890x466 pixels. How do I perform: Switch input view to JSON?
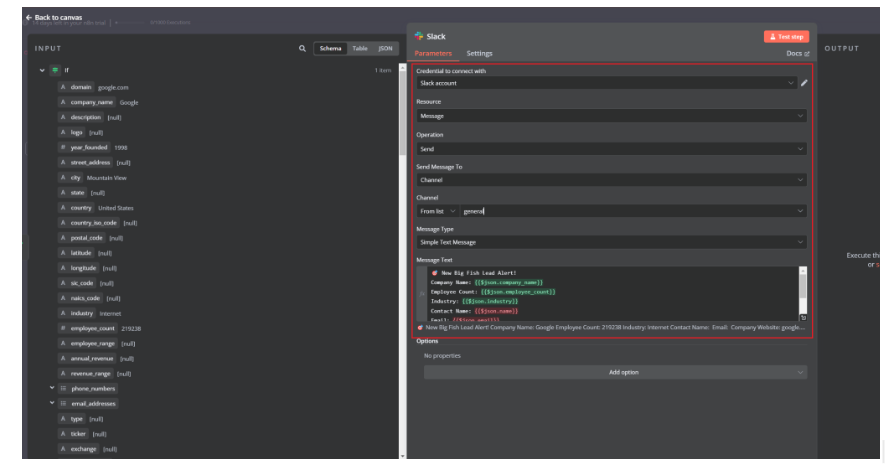click(x=385, y=49)
